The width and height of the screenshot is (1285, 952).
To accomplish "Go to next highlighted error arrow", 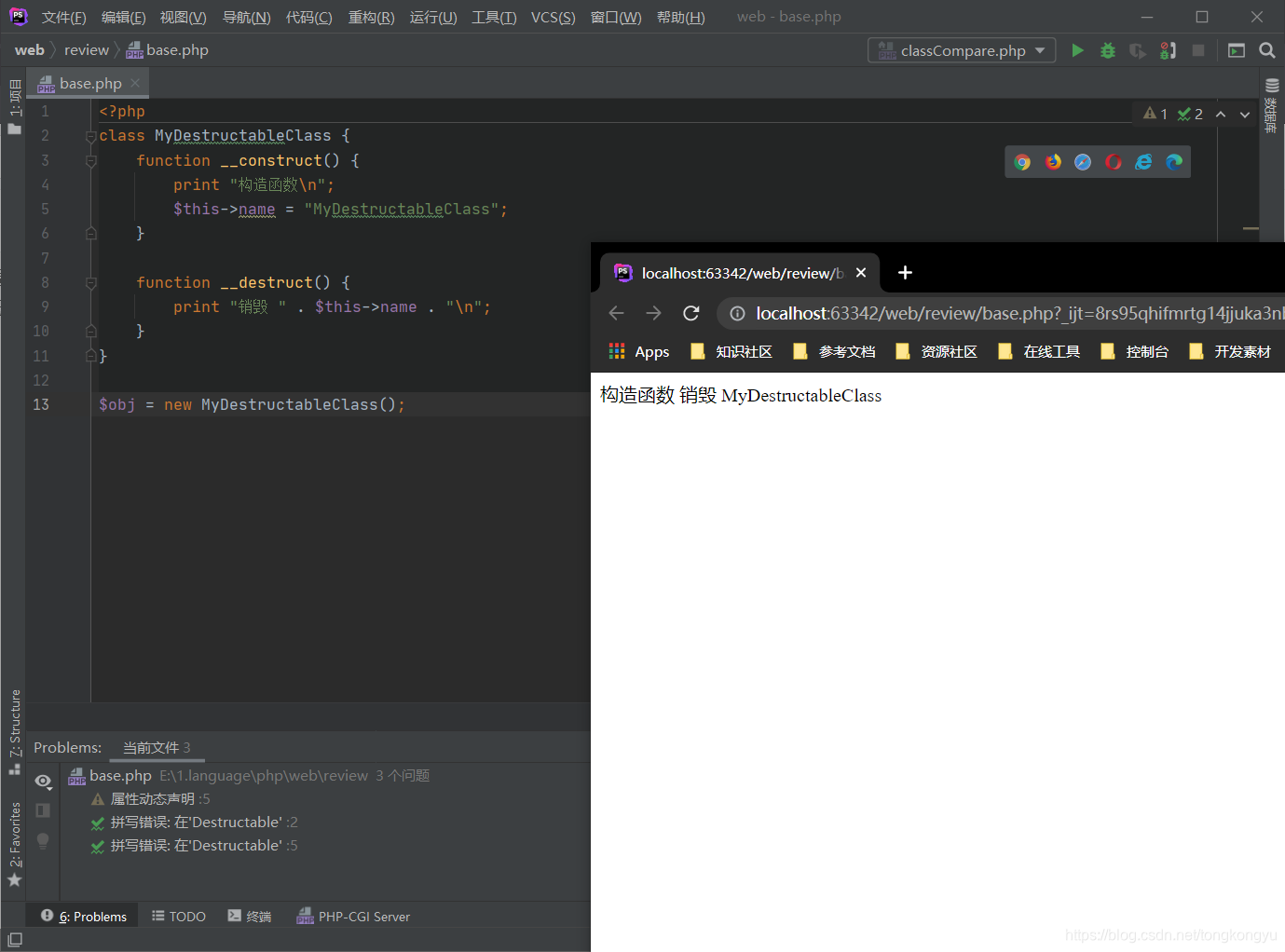I will point(1245,115).
